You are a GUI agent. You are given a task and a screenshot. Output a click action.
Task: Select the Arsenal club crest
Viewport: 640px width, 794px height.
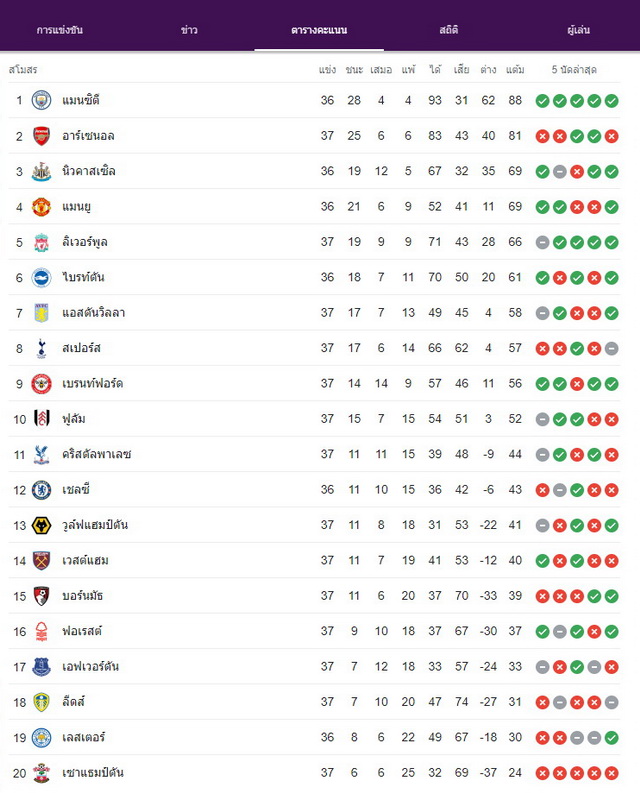click(x=41, y=136)
